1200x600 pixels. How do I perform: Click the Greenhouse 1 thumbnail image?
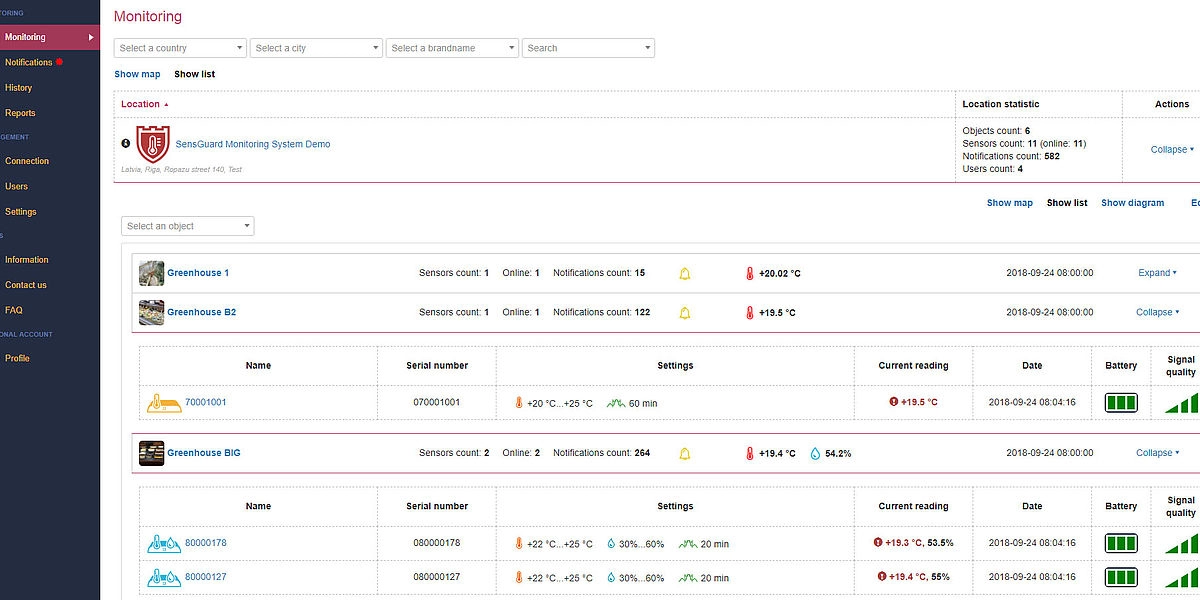pos(151,273)
